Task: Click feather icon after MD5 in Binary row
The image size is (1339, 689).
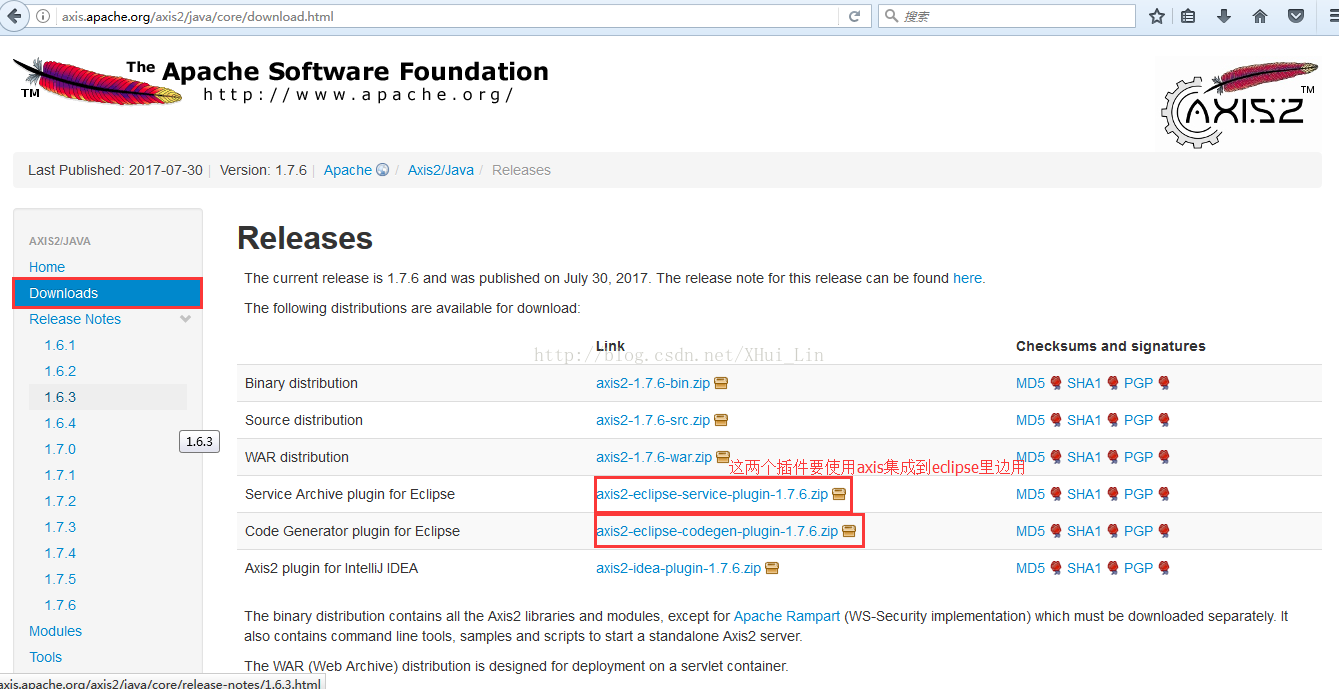Action: (1056, 383)
